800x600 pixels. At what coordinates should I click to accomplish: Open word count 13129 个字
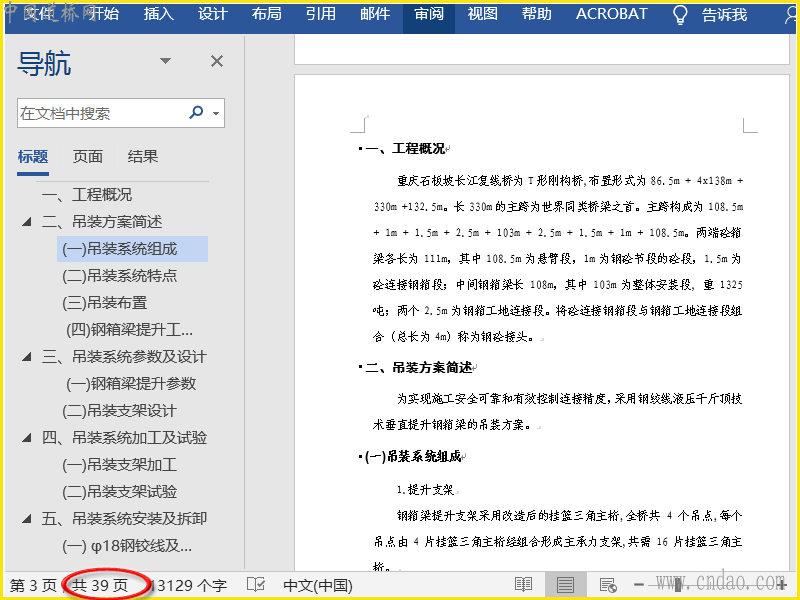pos(190,585)
